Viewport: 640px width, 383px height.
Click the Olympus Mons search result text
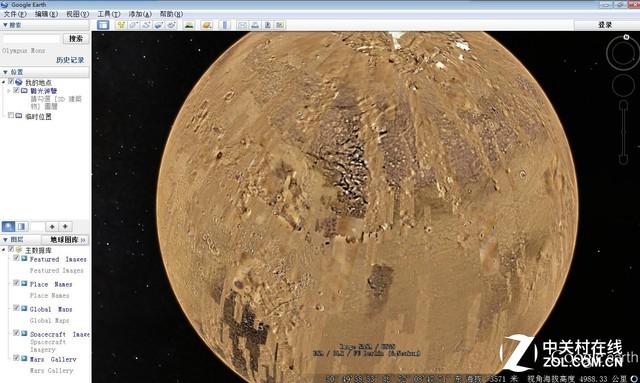tap(24, 51)
